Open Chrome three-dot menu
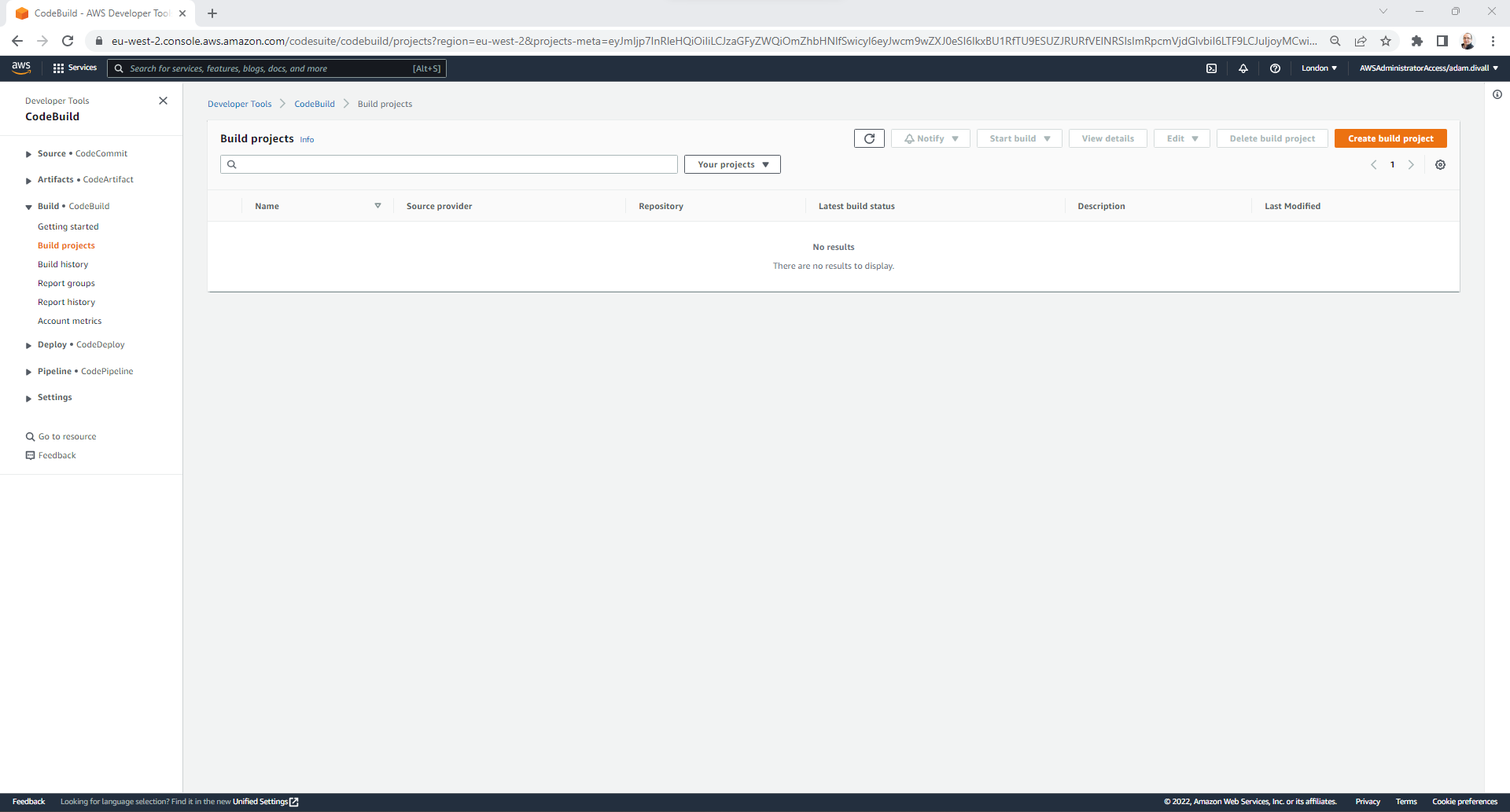 [1493, 41]
